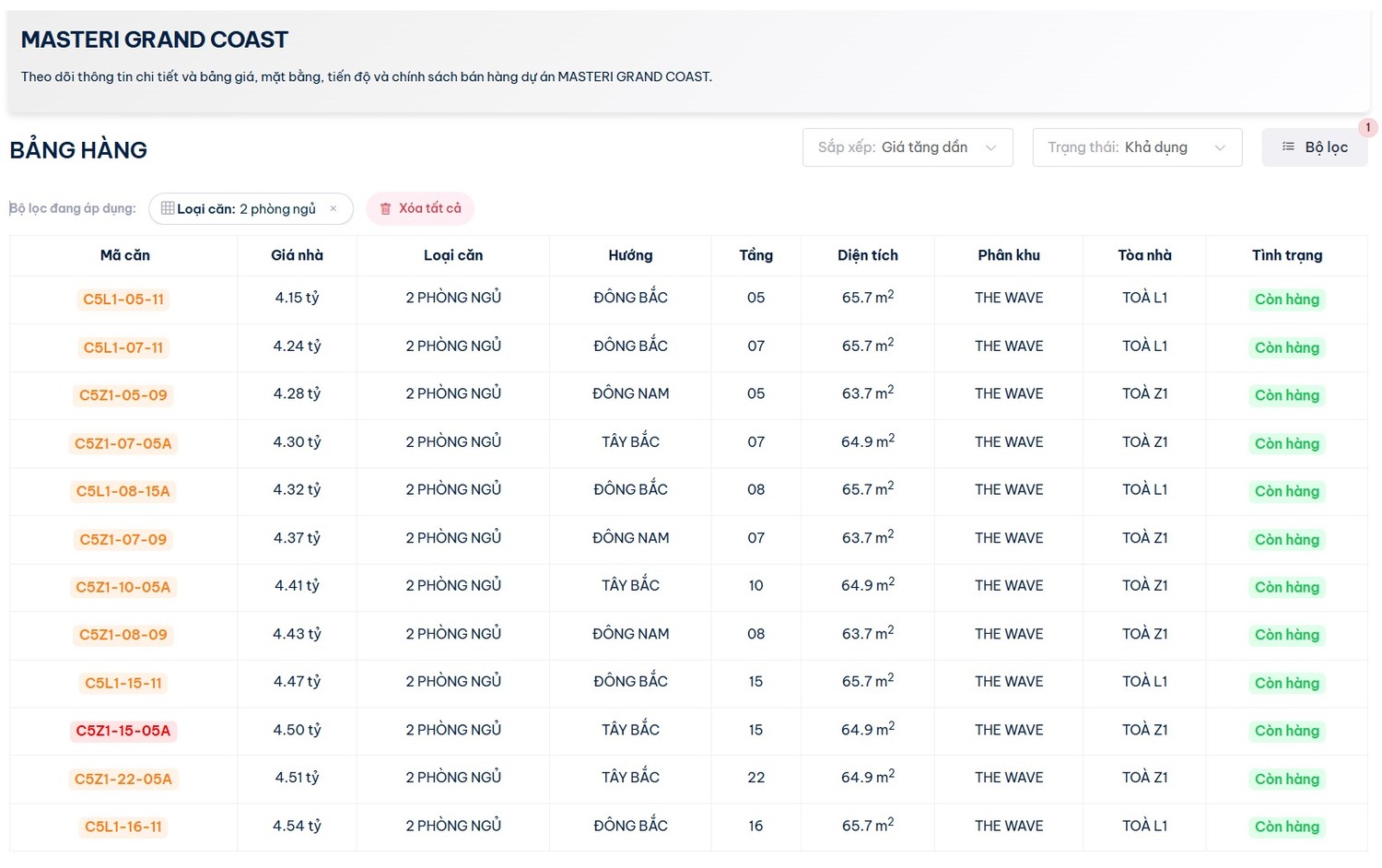Open unit code C5L1-05-11
This screenshot has width=1382, height=868.
(x=123, y=299)
